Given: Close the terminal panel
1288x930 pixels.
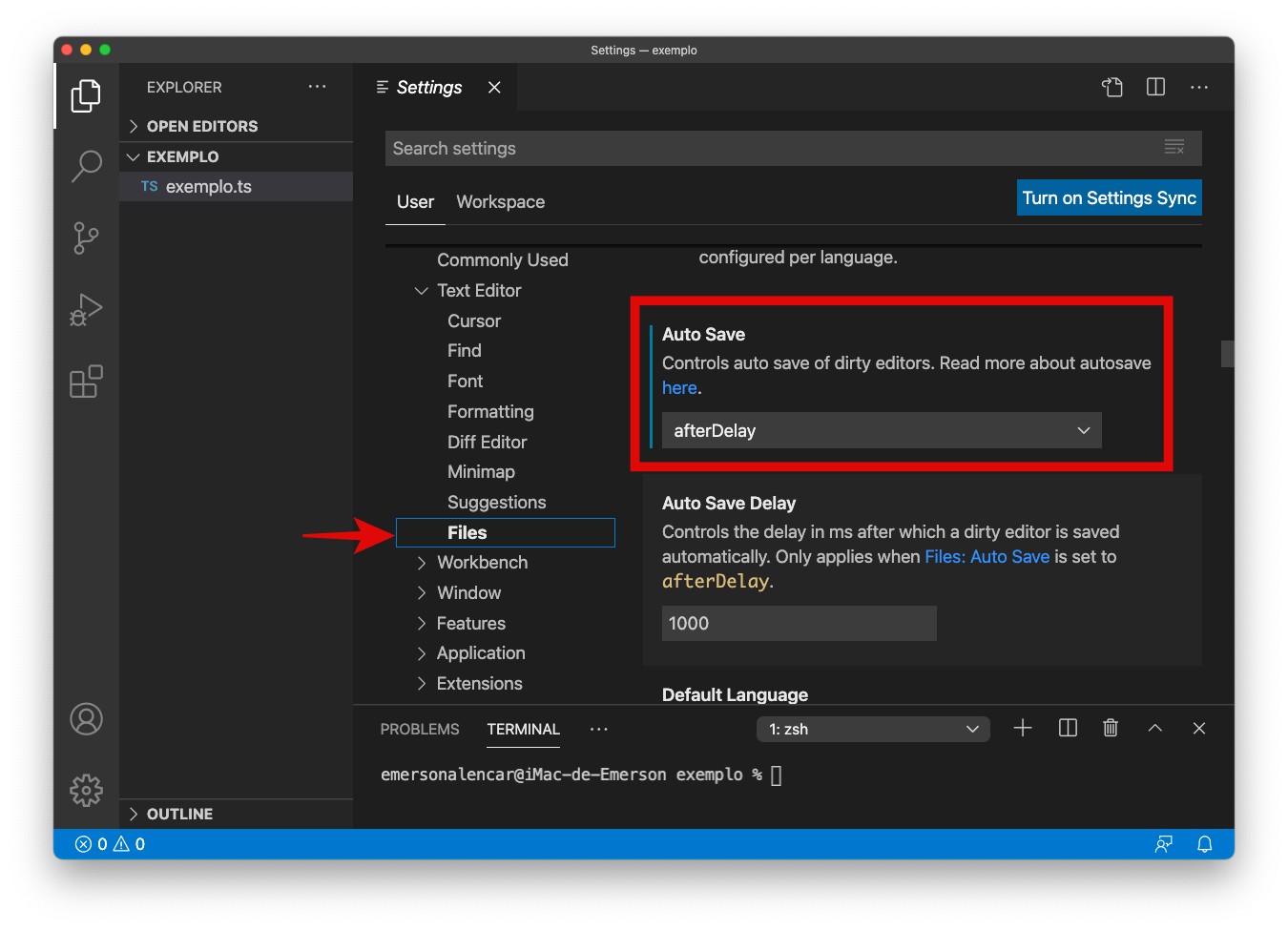Looking at the screenshot, I should point(1199,728).
